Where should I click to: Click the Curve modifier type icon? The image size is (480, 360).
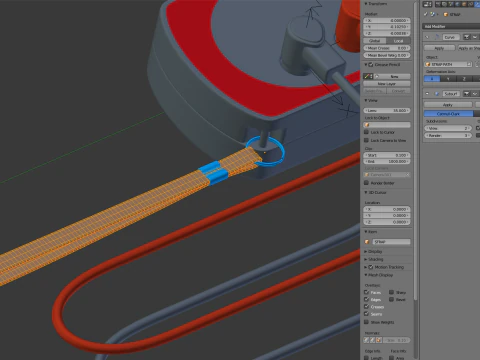[436, 37]
